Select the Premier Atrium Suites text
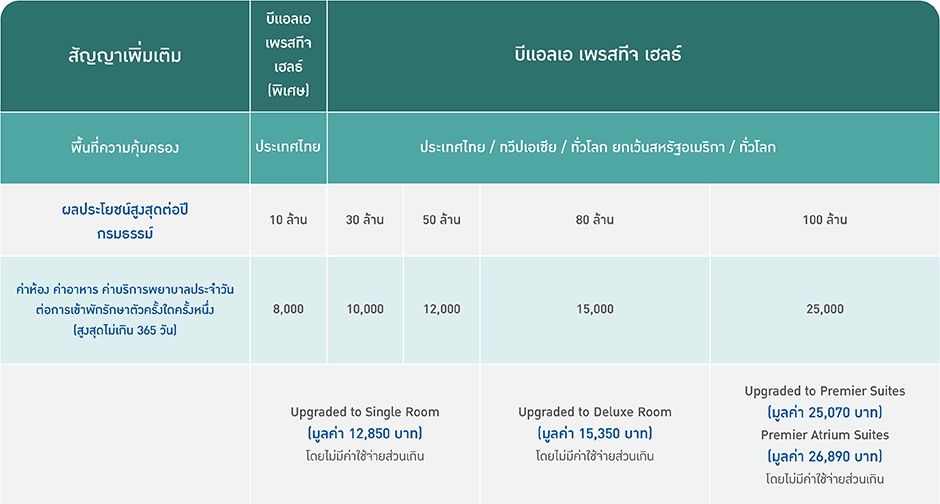Image resolution: width=940 pixels, height=504 pixels. pos(825,435)
